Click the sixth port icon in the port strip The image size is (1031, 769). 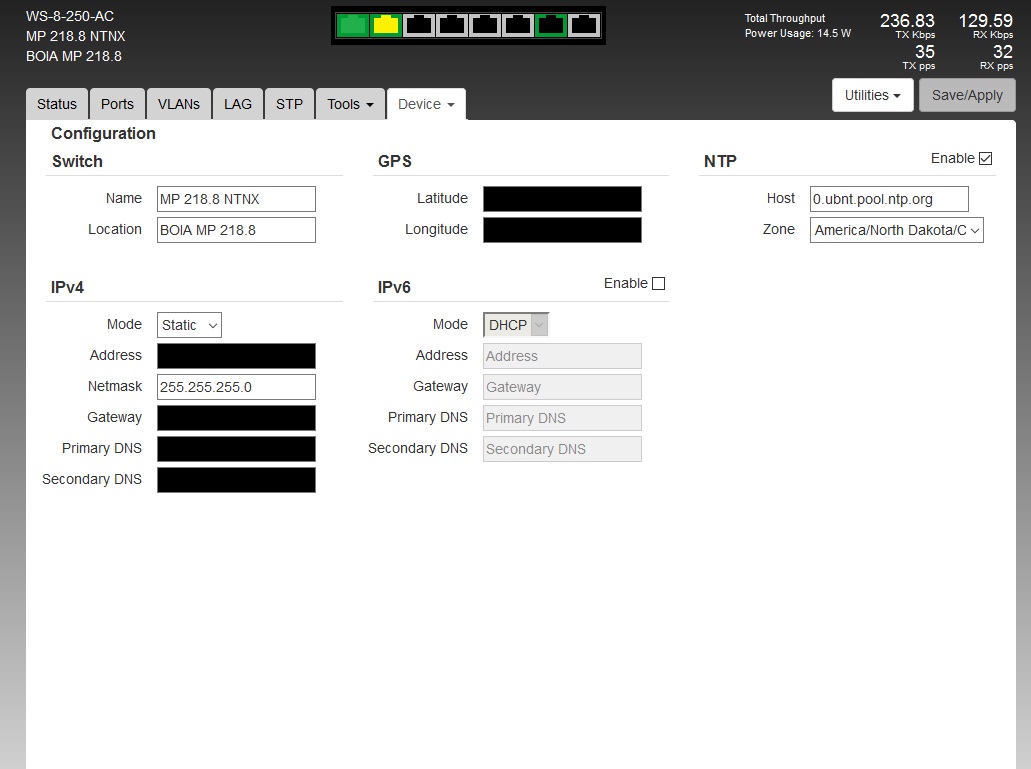517,26
